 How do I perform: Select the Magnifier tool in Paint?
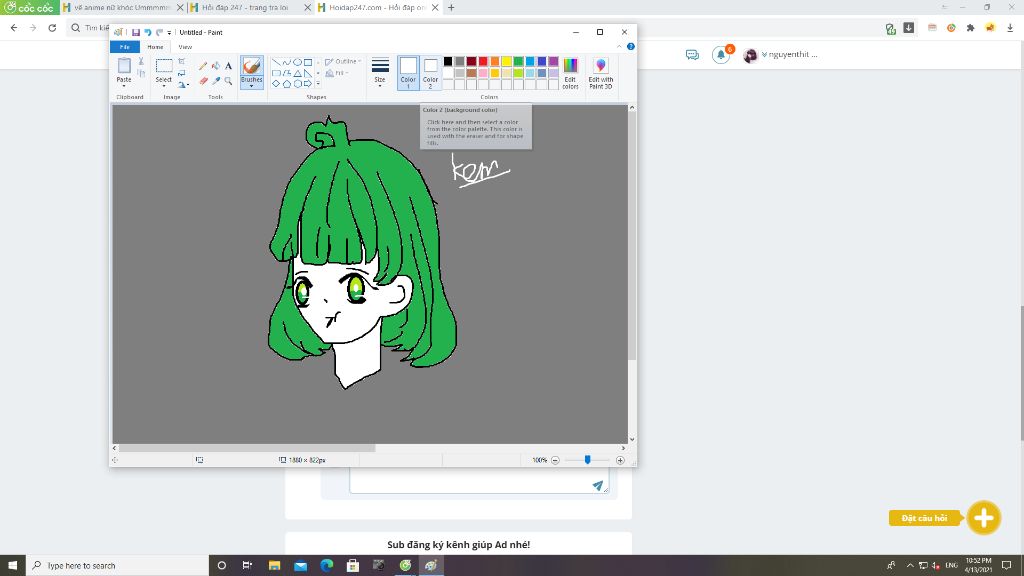point(228,81)
